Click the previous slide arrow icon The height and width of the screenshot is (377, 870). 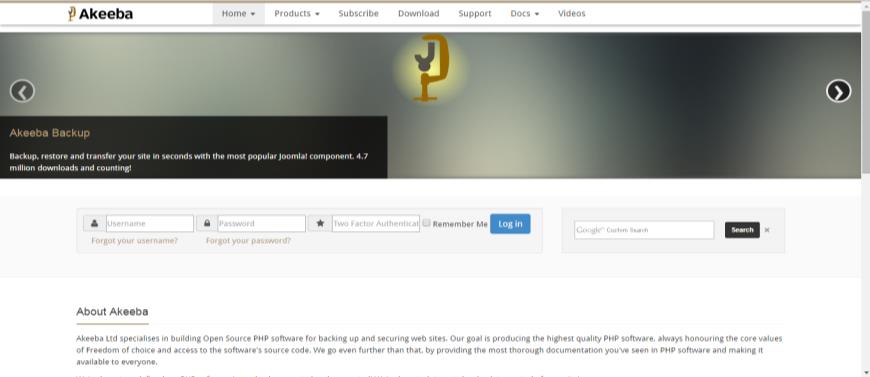click(22, 91)
